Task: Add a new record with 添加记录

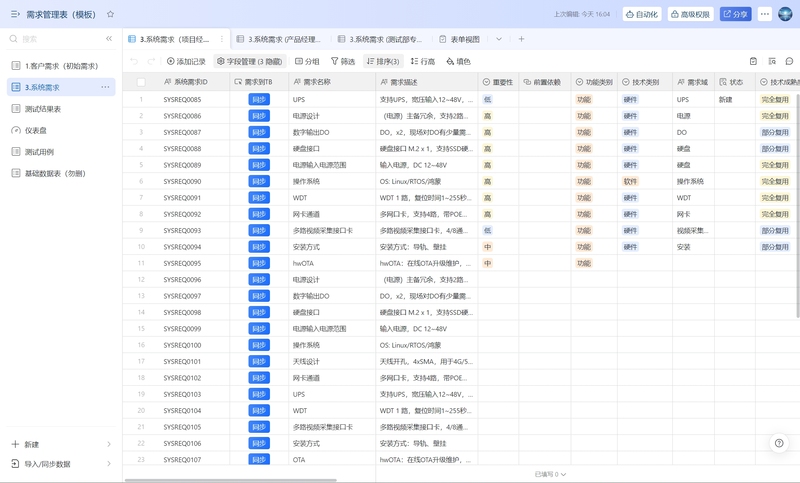Action: point(186,61)
